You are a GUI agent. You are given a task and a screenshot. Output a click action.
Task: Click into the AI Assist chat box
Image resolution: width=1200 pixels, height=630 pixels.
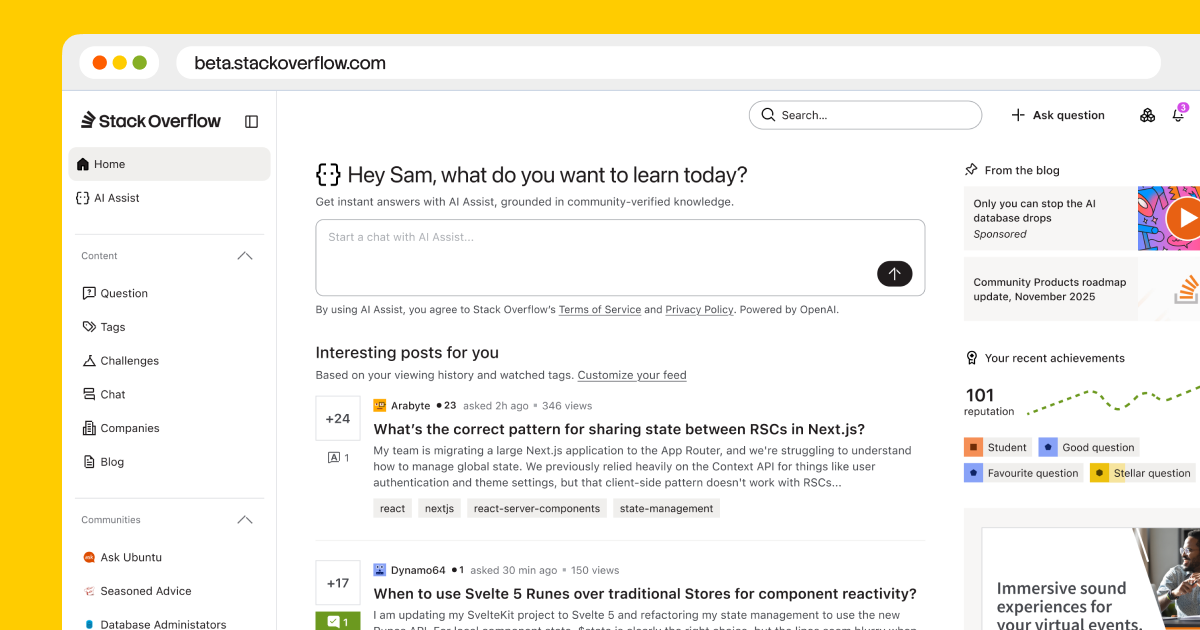click(x=620, y=257)
